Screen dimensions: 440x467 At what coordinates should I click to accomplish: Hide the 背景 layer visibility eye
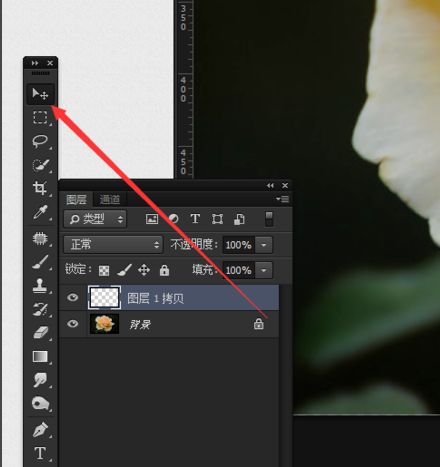coord(72,324)
